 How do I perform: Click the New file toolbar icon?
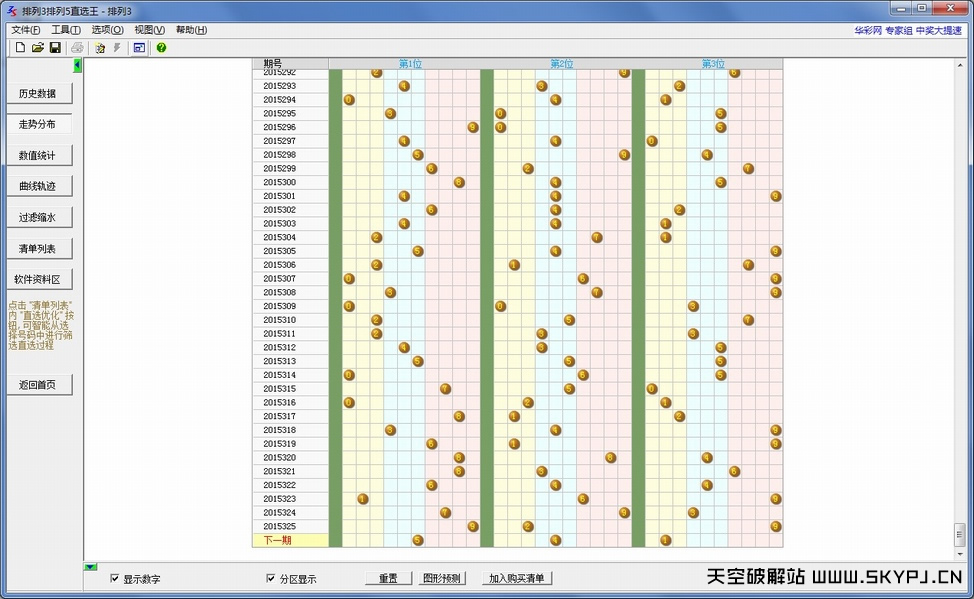pos(20,47)
